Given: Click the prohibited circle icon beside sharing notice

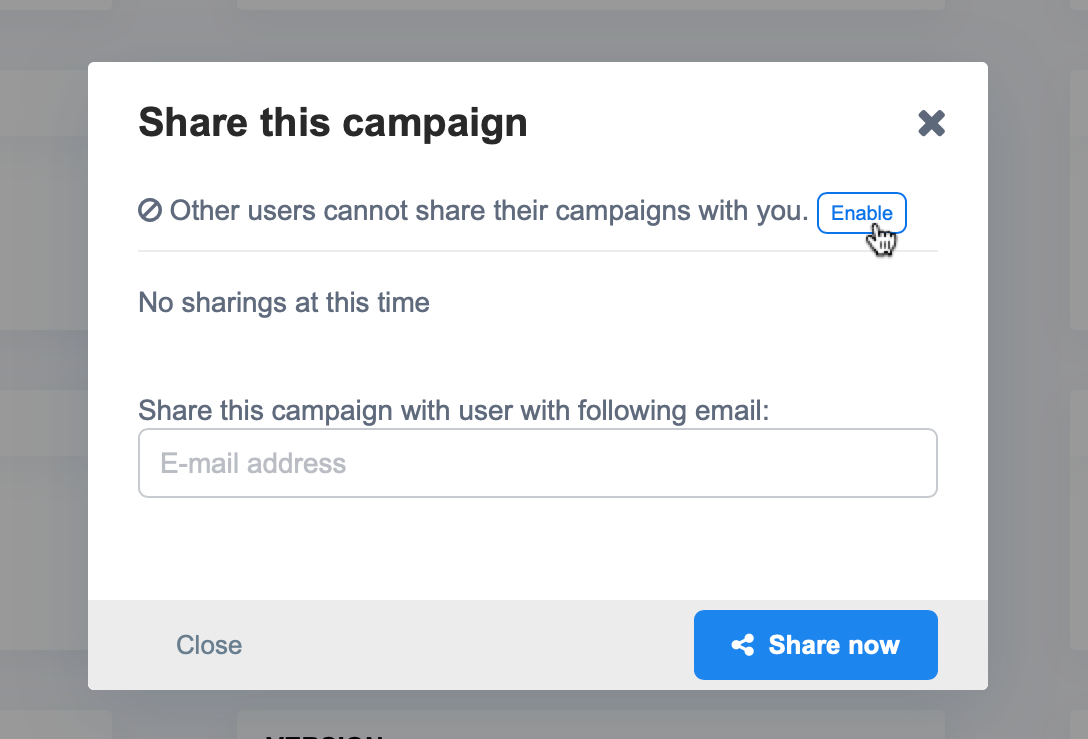Looking at the screenshot, I should pos(150,210).
